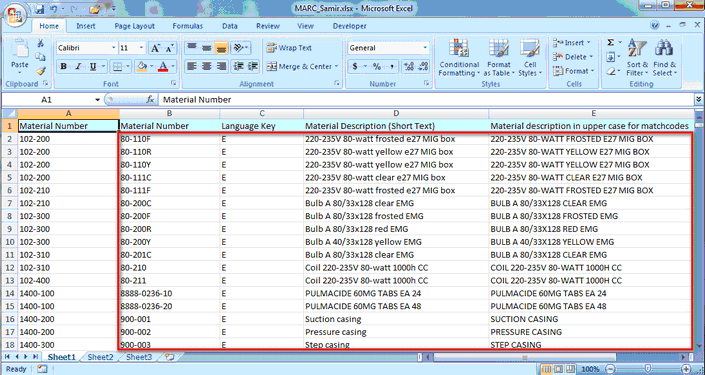Screen dimensions: 705x375
Task: Click the Wrap Text button
Action: click(289, 48)
